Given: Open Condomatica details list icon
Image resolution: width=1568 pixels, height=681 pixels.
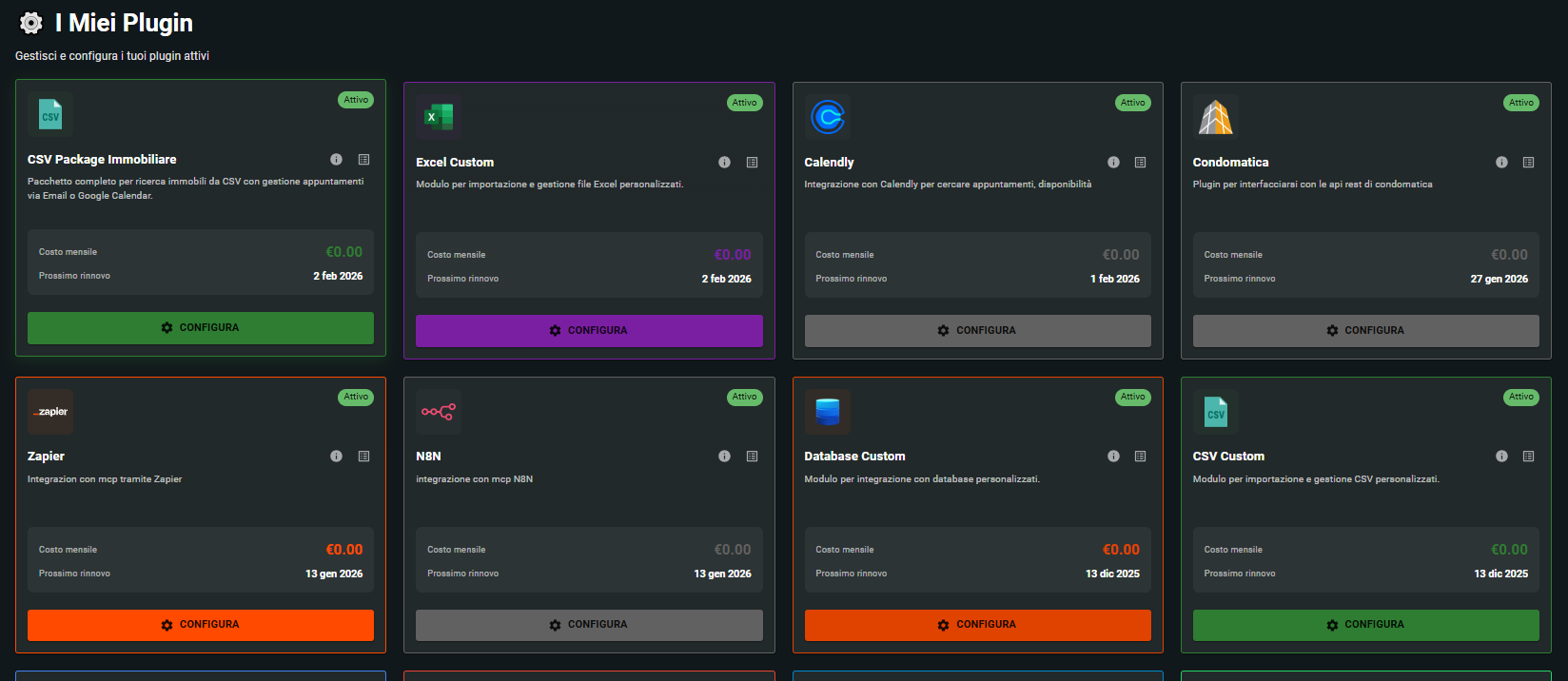Looking at the screenshot, I should coord(1528,163).
